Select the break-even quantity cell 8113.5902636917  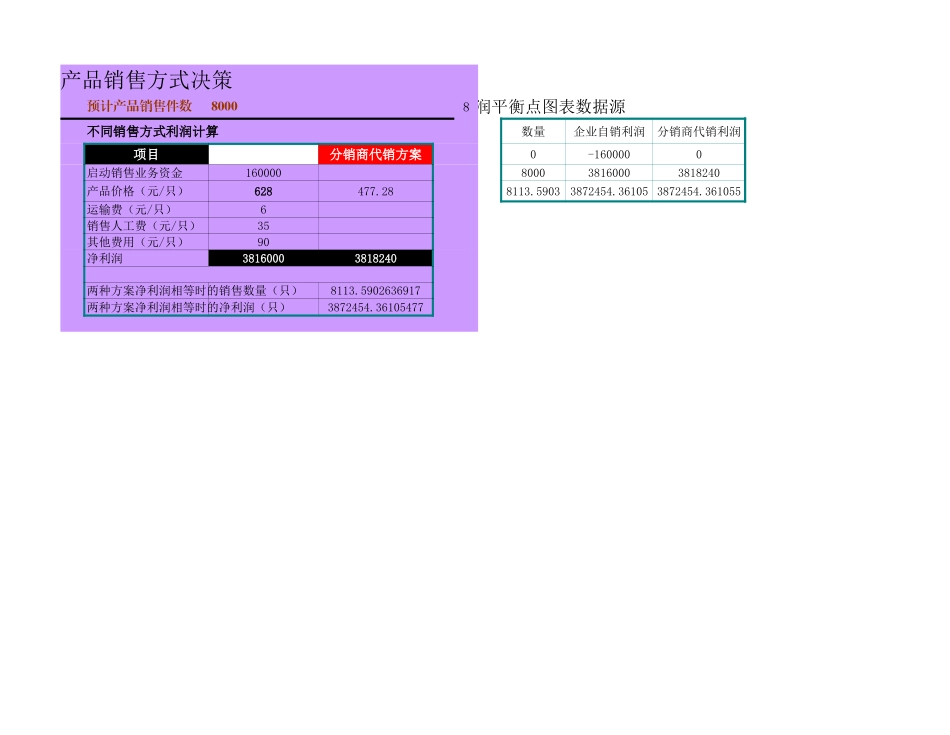coord(374,290)
